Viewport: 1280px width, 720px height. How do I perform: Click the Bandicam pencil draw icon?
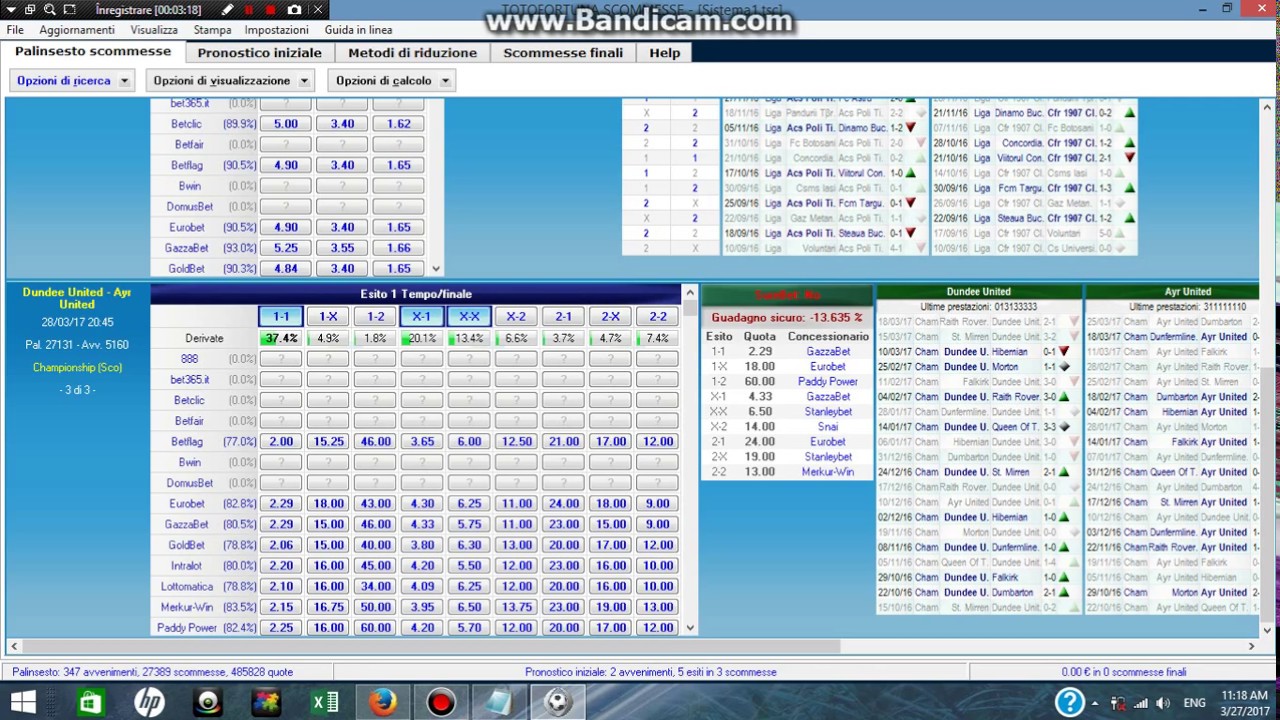click(x=227, y=9)
